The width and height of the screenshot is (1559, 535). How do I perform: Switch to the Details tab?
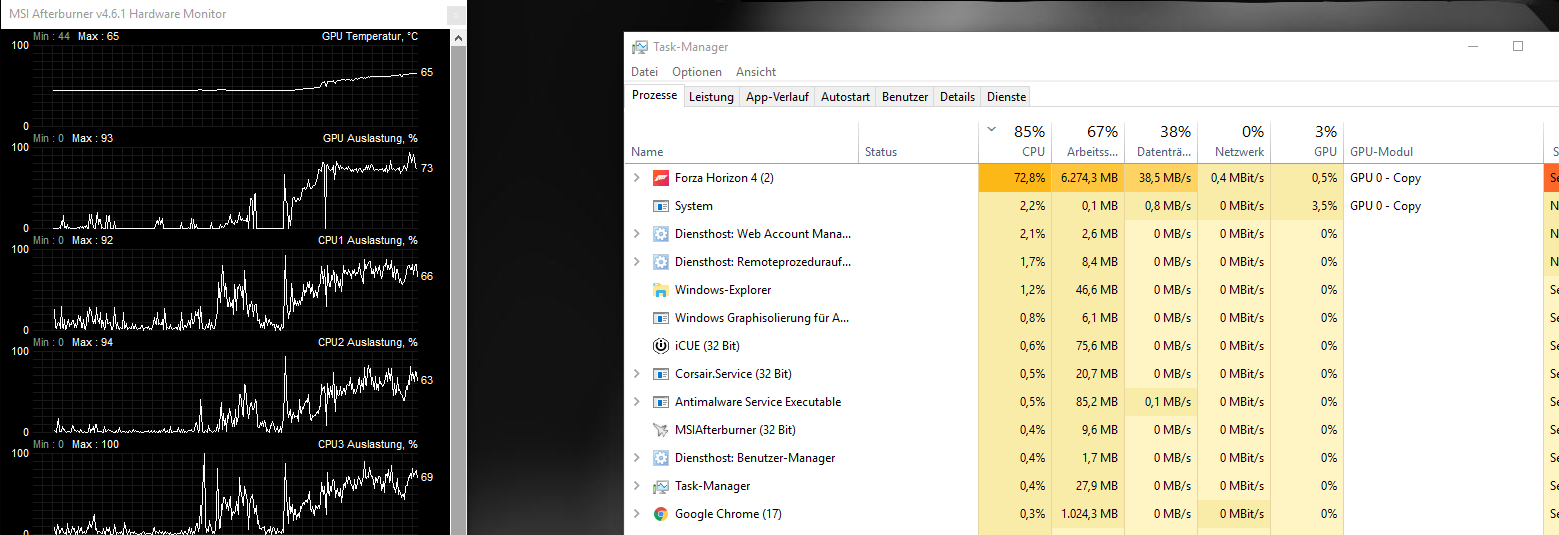tap(957, 97)
